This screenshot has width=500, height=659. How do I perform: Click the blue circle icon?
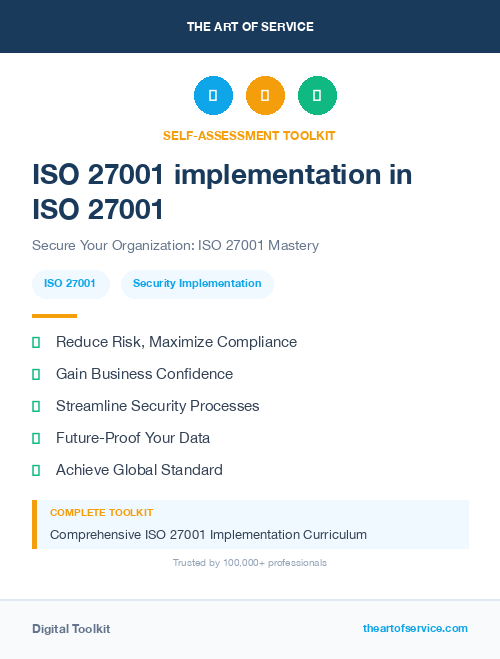point(213,95)
